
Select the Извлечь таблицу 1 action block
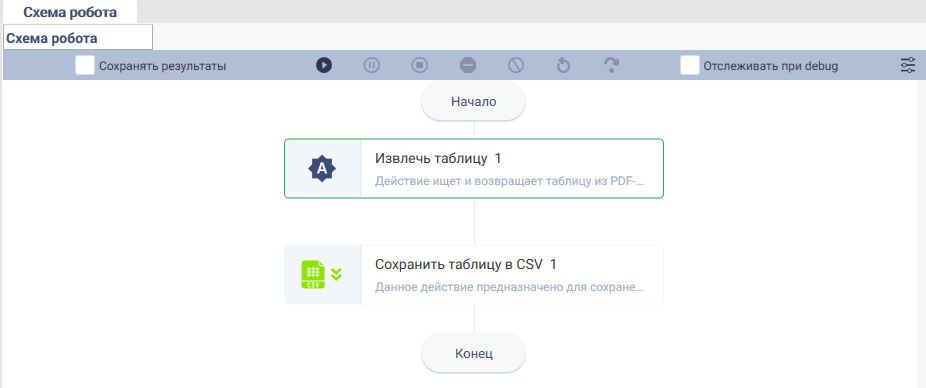point(474,168)
